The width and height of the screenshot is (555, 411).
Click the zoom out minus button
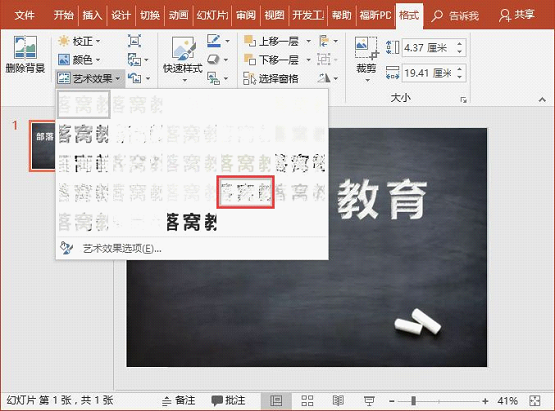(x=391, y=401)
